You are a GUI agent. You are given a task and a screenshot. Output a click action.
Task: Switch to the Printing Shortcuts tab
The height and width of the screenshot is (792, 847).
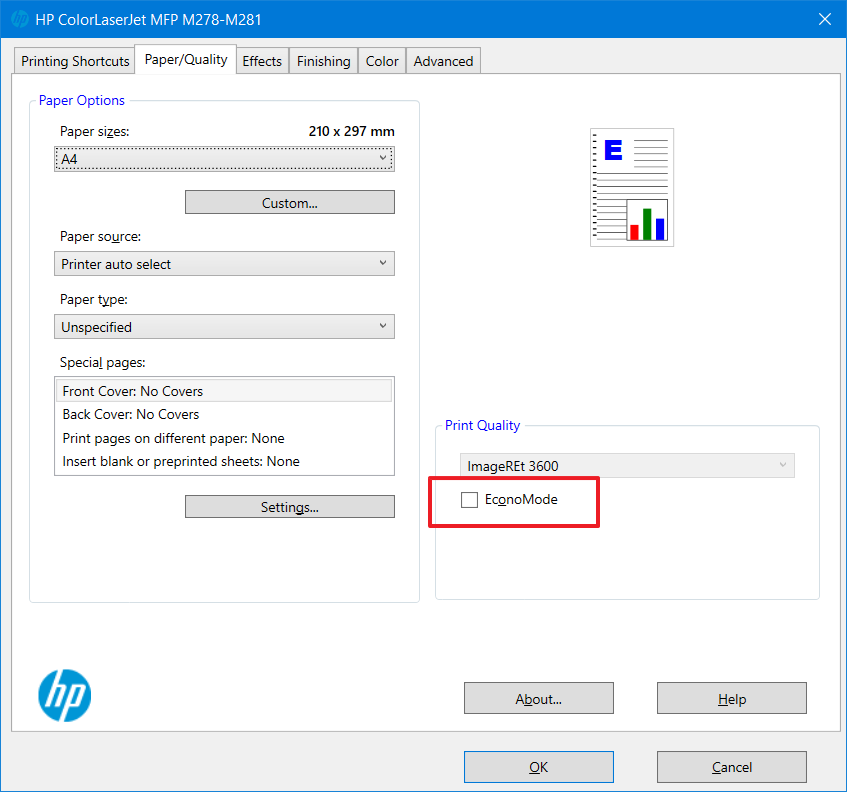[x=75, y=61]
